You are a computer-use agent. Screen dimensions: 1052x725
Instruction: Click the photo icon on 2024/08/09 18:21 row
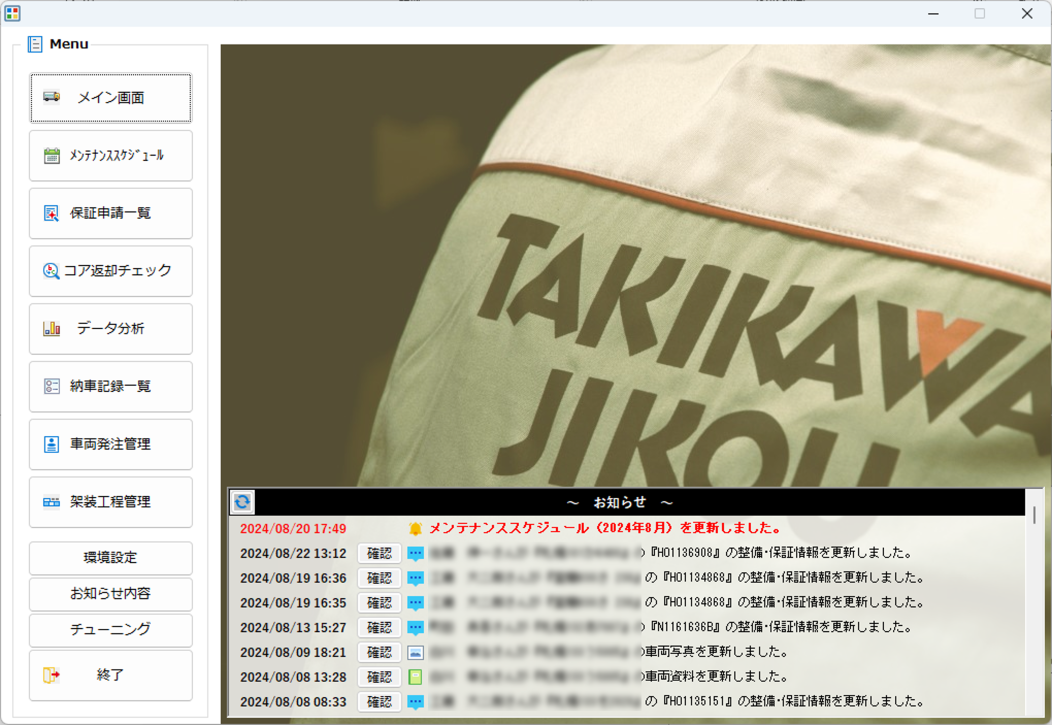point(416,653)
